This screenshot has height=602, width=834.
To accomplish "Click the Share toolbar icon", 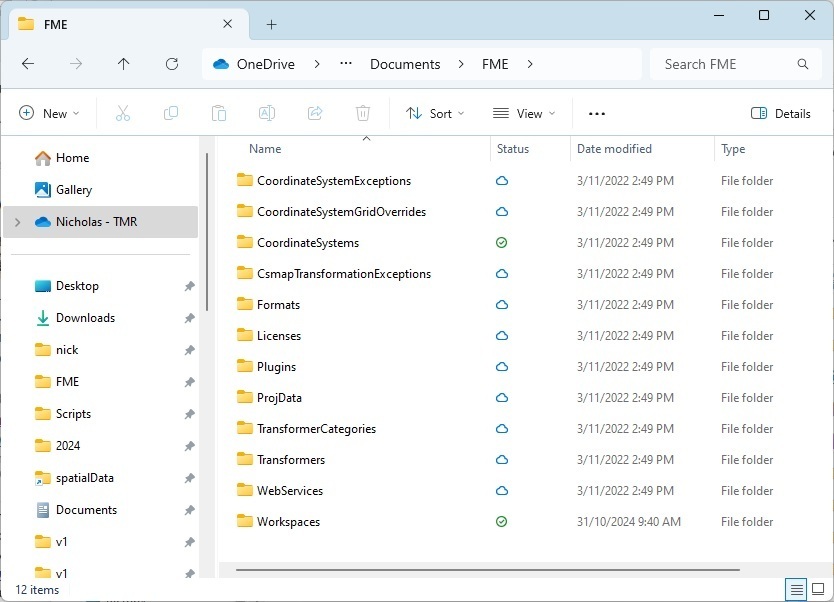I will 315,113.
